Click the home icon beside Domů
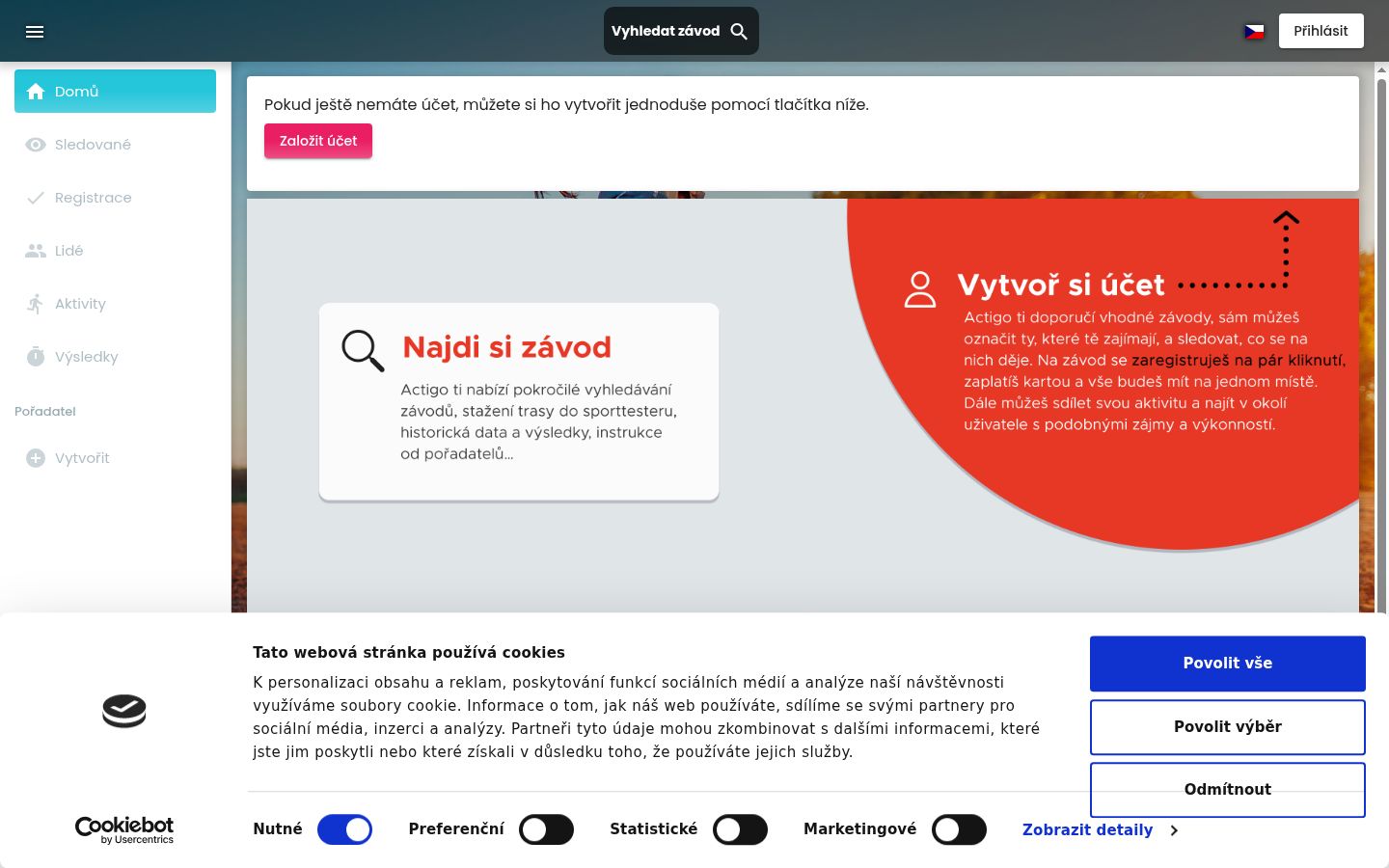The width and height of the screenshot is (1389, 868). (36, 92)
